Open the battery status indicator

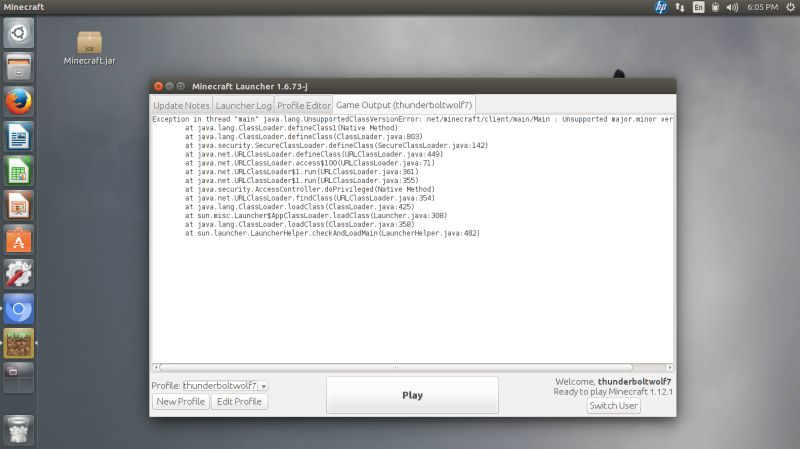(x=715, y=7)
